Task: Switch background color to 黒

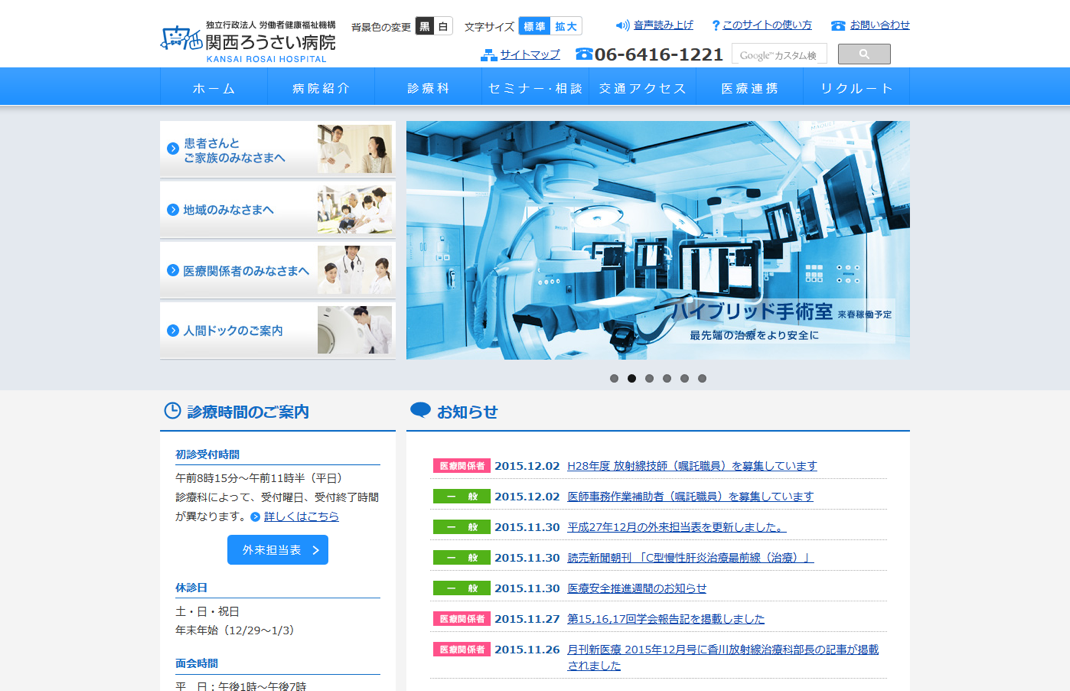Action: [x=424, y=27]
